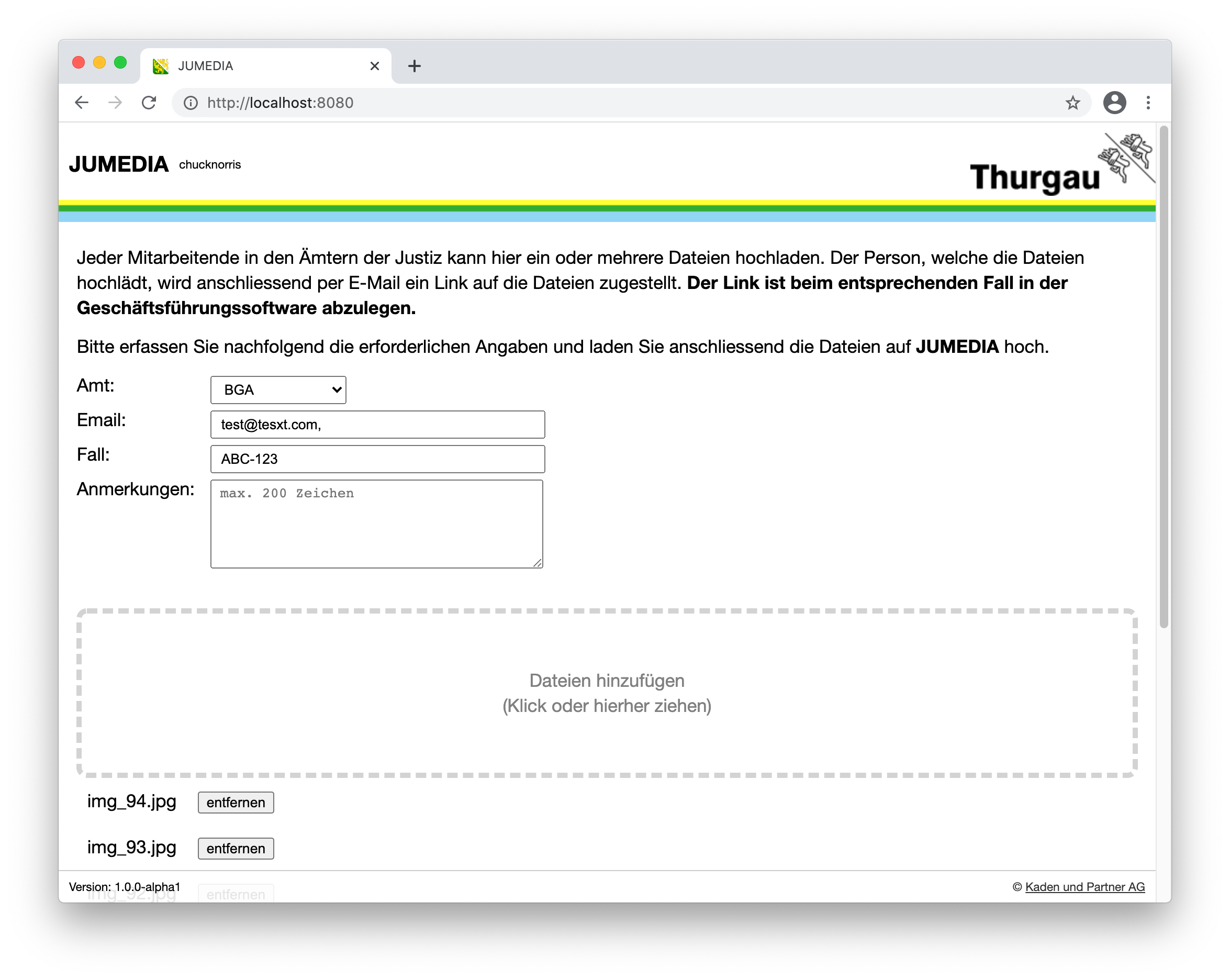Open a new tab with the plus button
Screen dimensions: 1230x980
pyautogui.click(x=414, y=66)
